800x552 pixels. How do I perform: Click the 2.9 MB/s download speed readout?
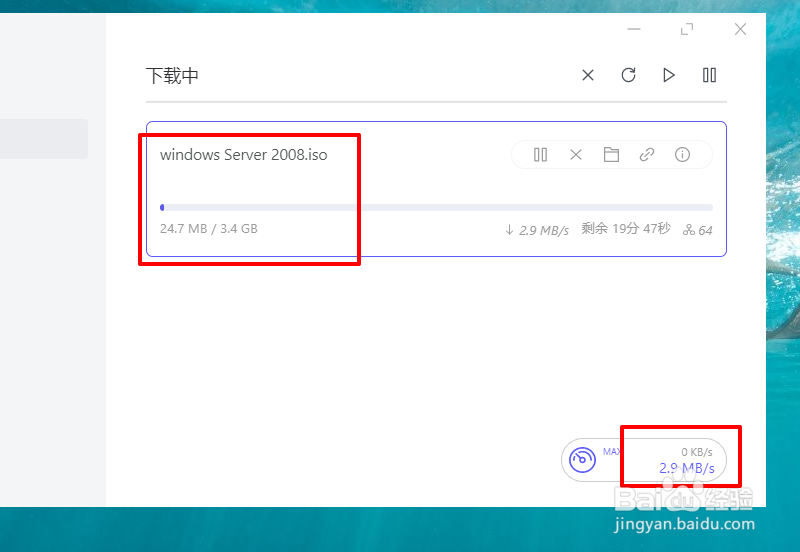(687, 468)
